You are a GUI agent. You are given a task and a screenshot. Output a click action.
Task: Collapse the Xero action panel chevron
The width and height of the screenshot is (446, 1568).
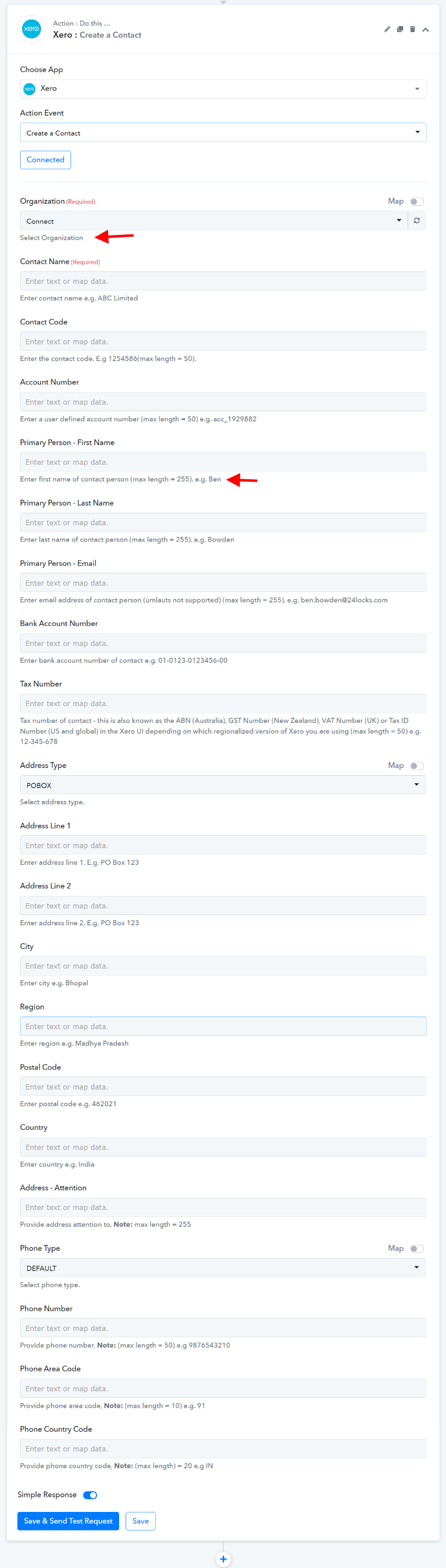coord(425,29)
